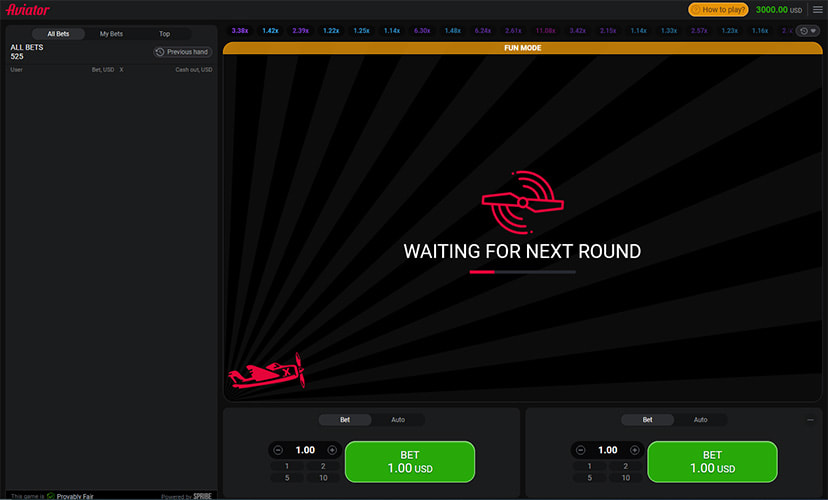Viewport: 828px width, 500px height.
Task: Expand the round history dropdown
Action: pyautogui.click(x=806, y=31)
